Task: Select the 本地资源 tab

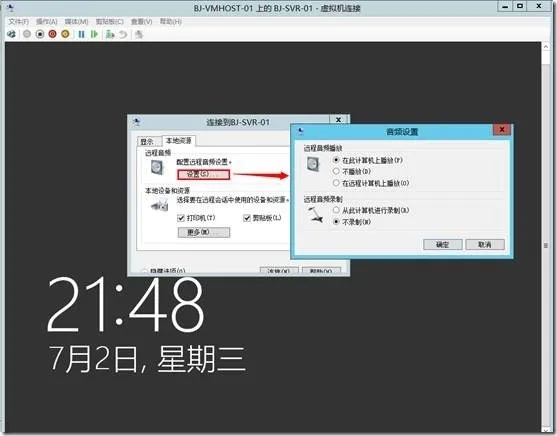Action: pyautogui.click(x=179, y=141)
